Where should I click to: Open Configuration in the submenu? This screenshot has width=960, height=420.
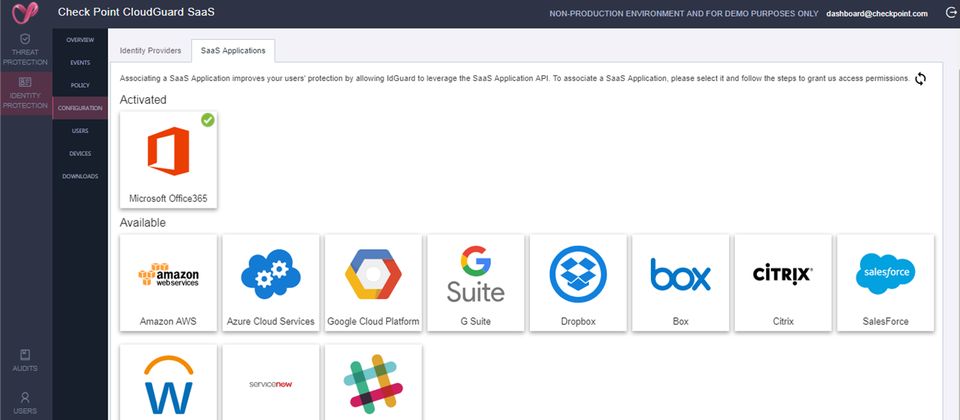coord(80,108)
